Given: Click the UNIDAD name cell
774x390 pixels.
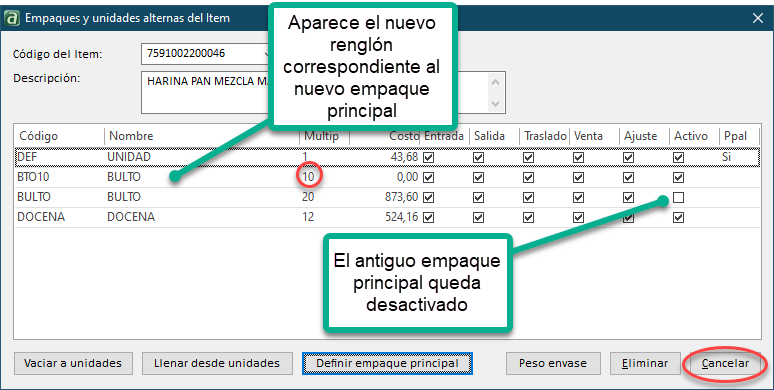Looking at the screenshot, I should [x=129, y=157].
